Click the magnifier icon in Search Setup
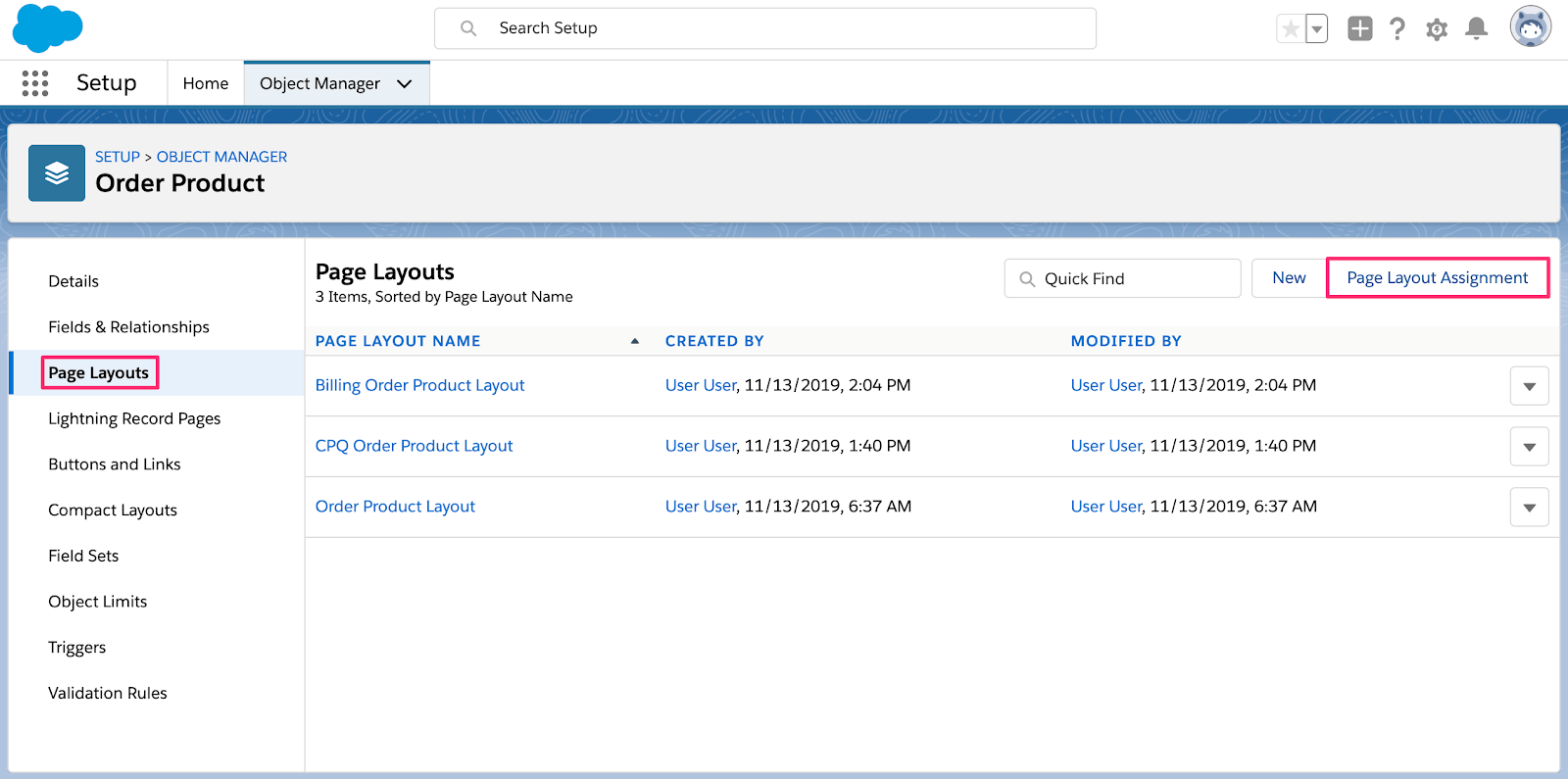 pyautogui.click(x=468, y=28)
